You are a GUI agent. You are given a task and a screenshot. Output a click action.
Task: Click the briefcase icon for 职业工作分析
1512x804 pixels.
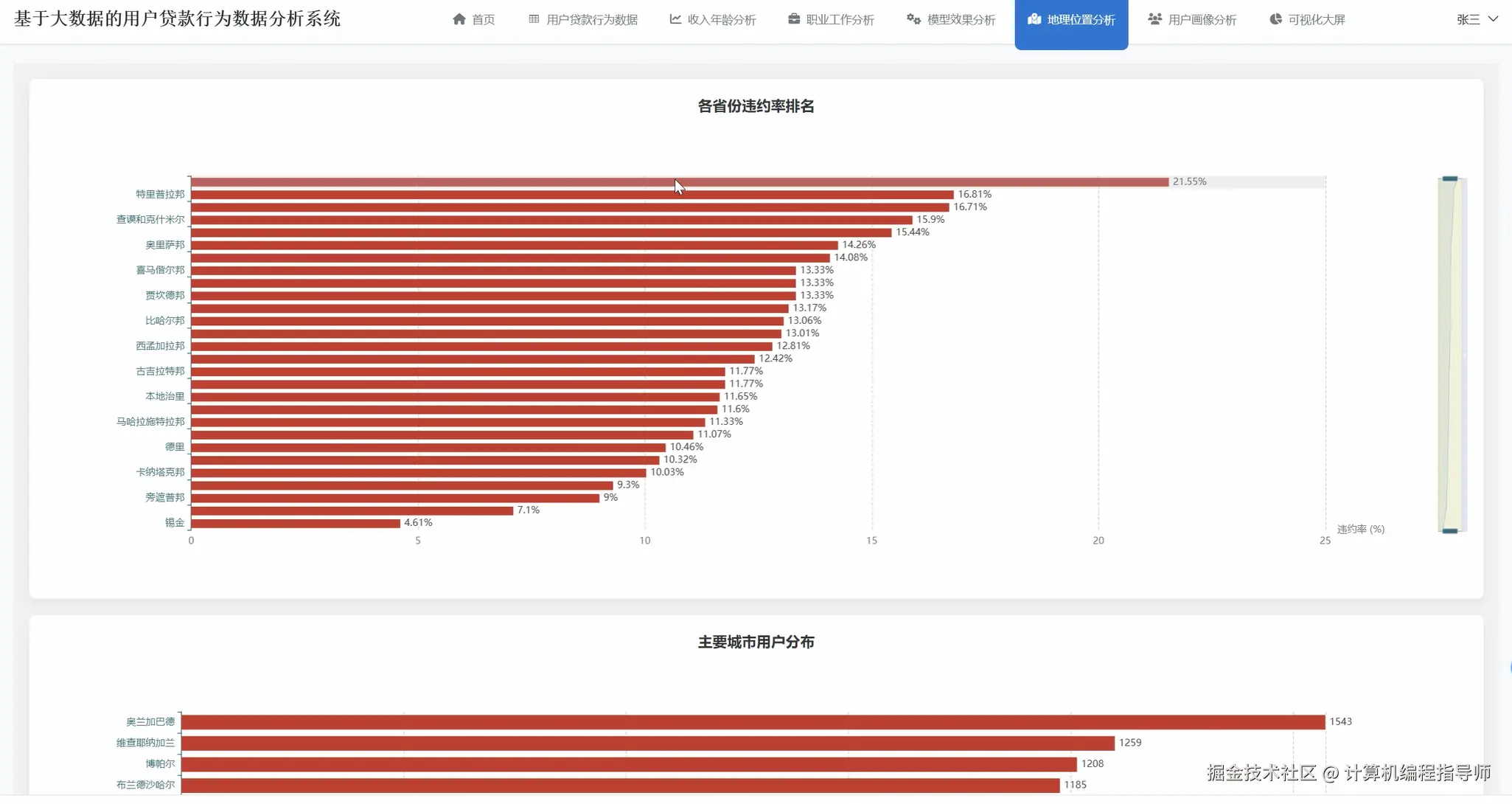[793, 19]
